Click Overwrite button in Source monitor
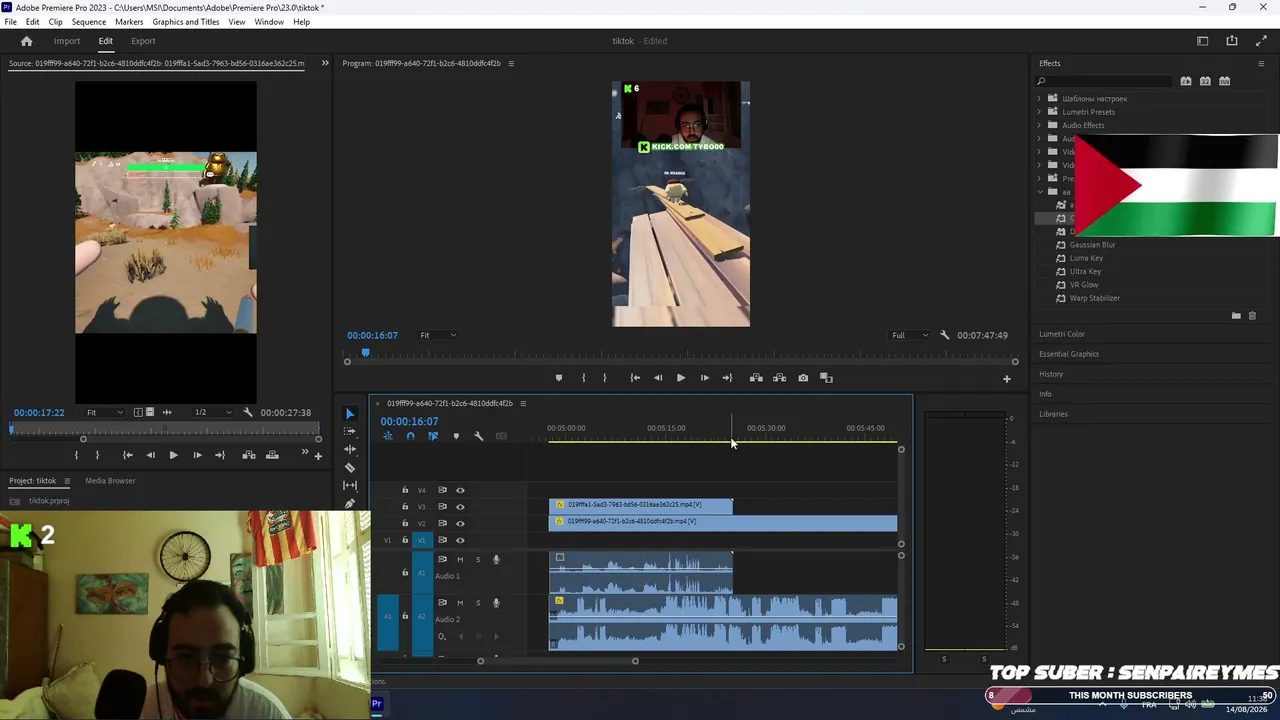This screenshot has width=1280, height=720. (x=271, y=455)
